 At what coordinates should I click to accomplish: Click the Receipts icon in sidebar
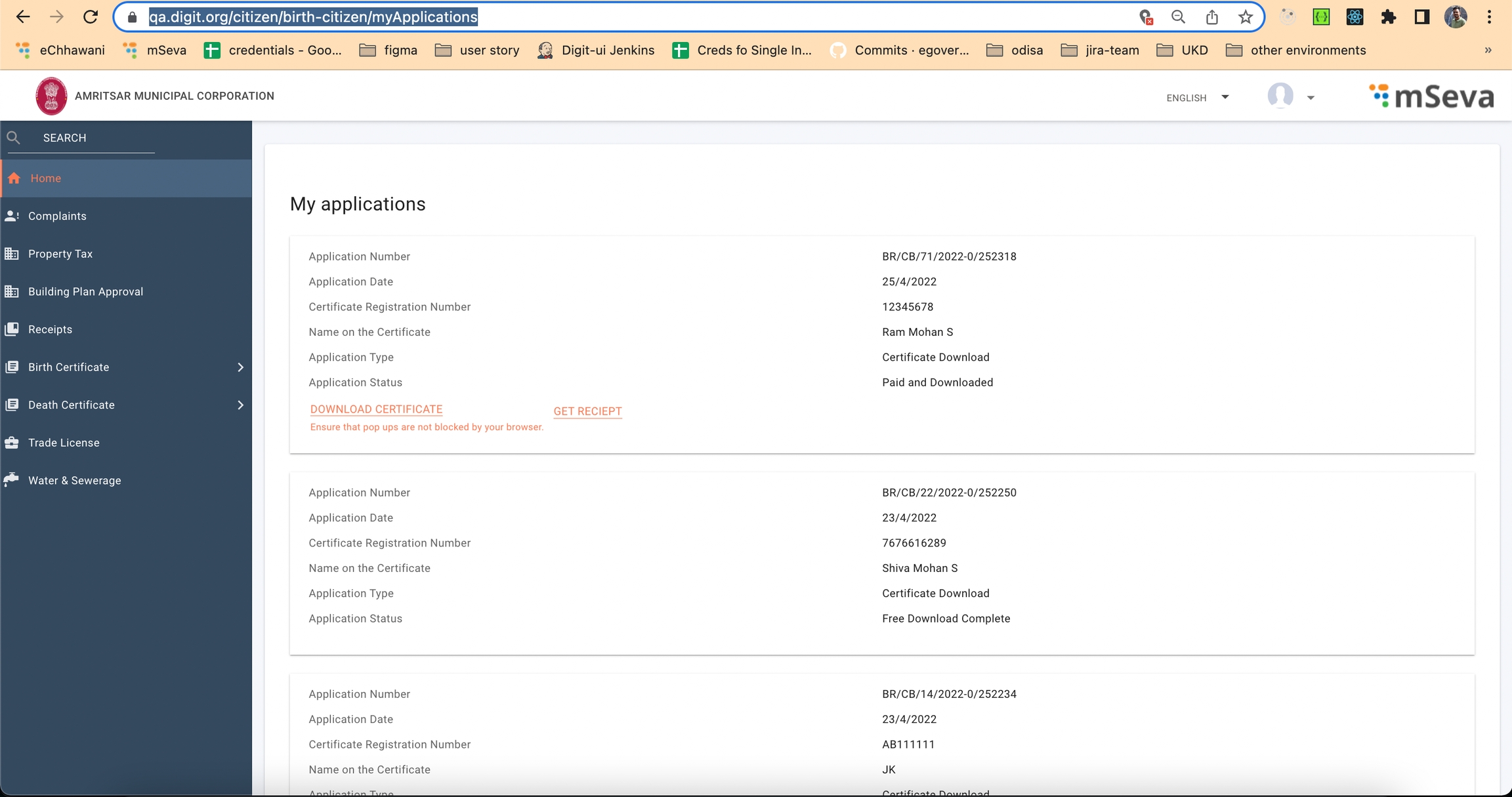(x=12, y=329)
